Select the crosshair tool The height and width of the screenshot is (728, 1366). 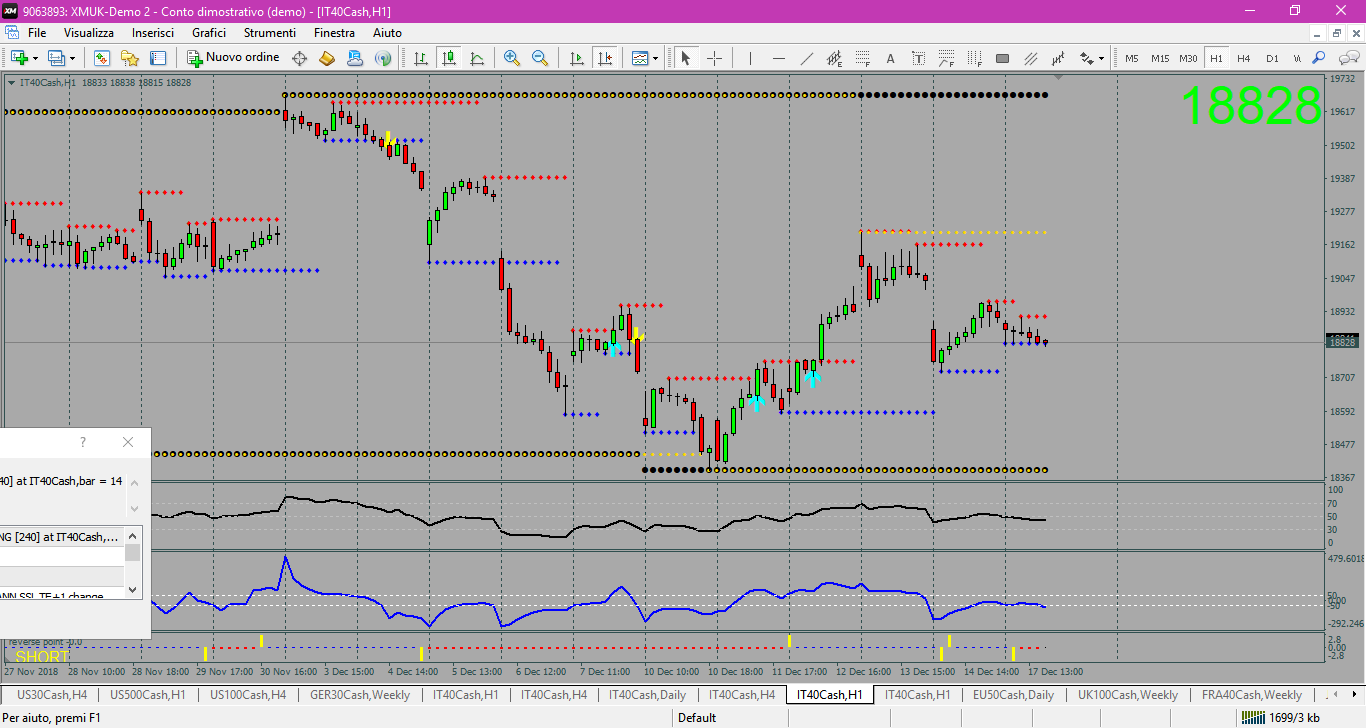(x=714, y=58)
